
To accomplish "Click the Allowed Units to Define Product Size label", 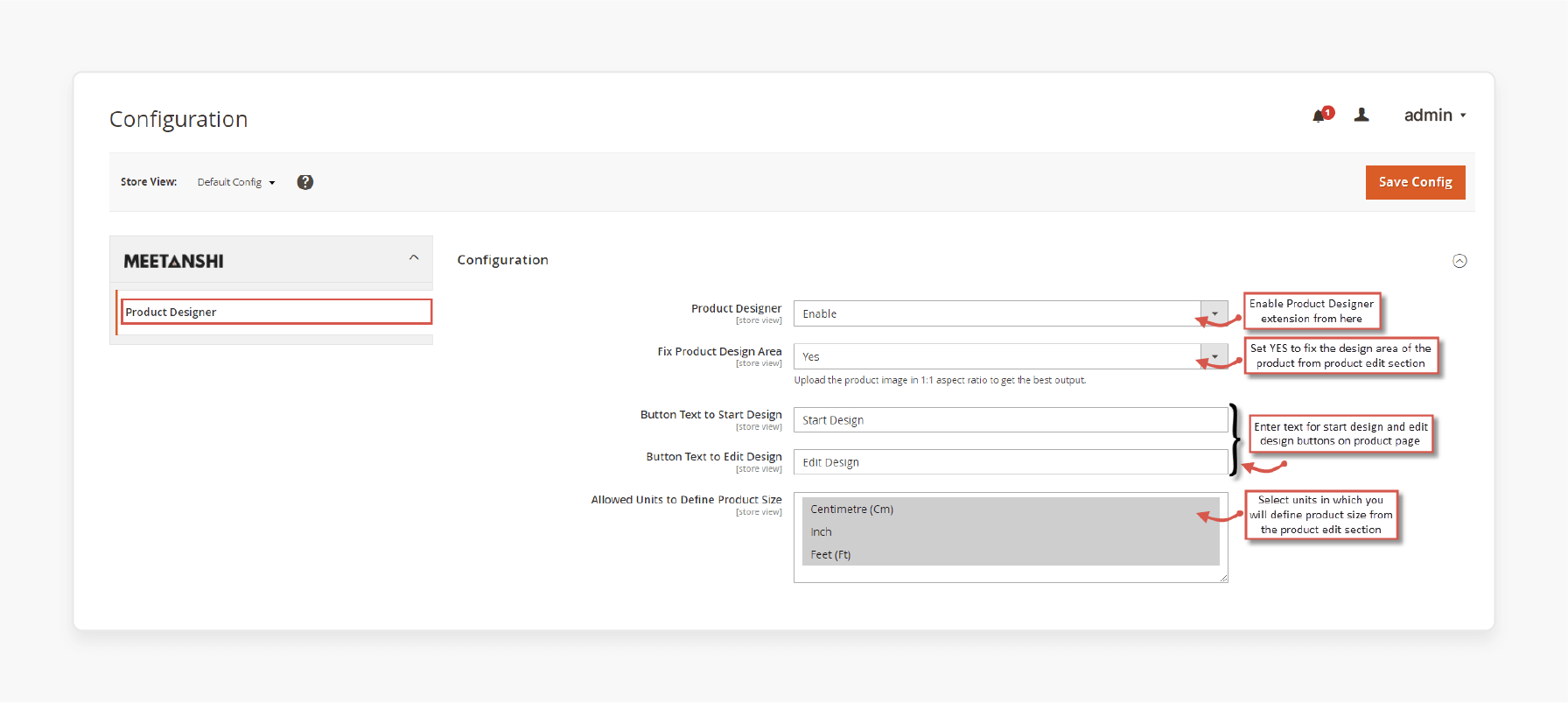I will 686,500.
